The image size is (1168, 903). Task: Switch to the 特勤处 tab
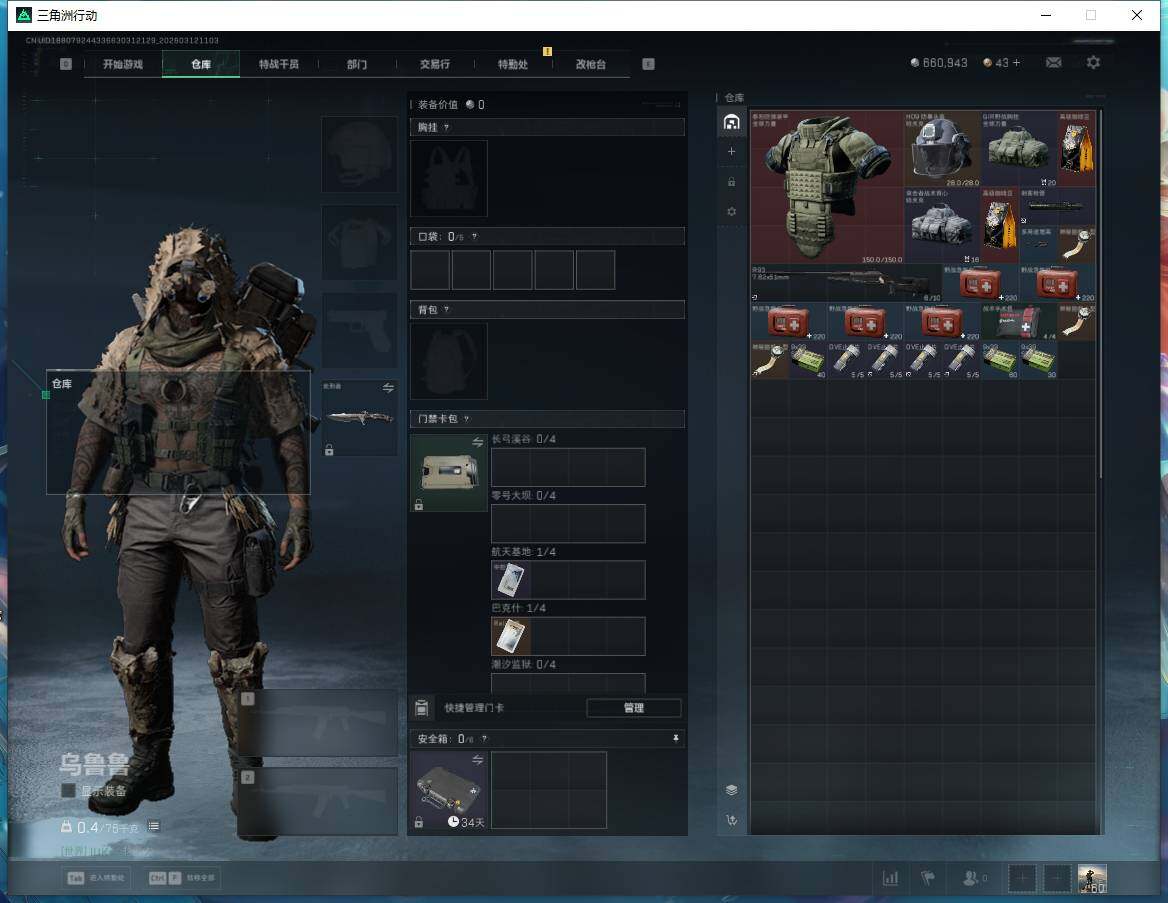[513, 64]
